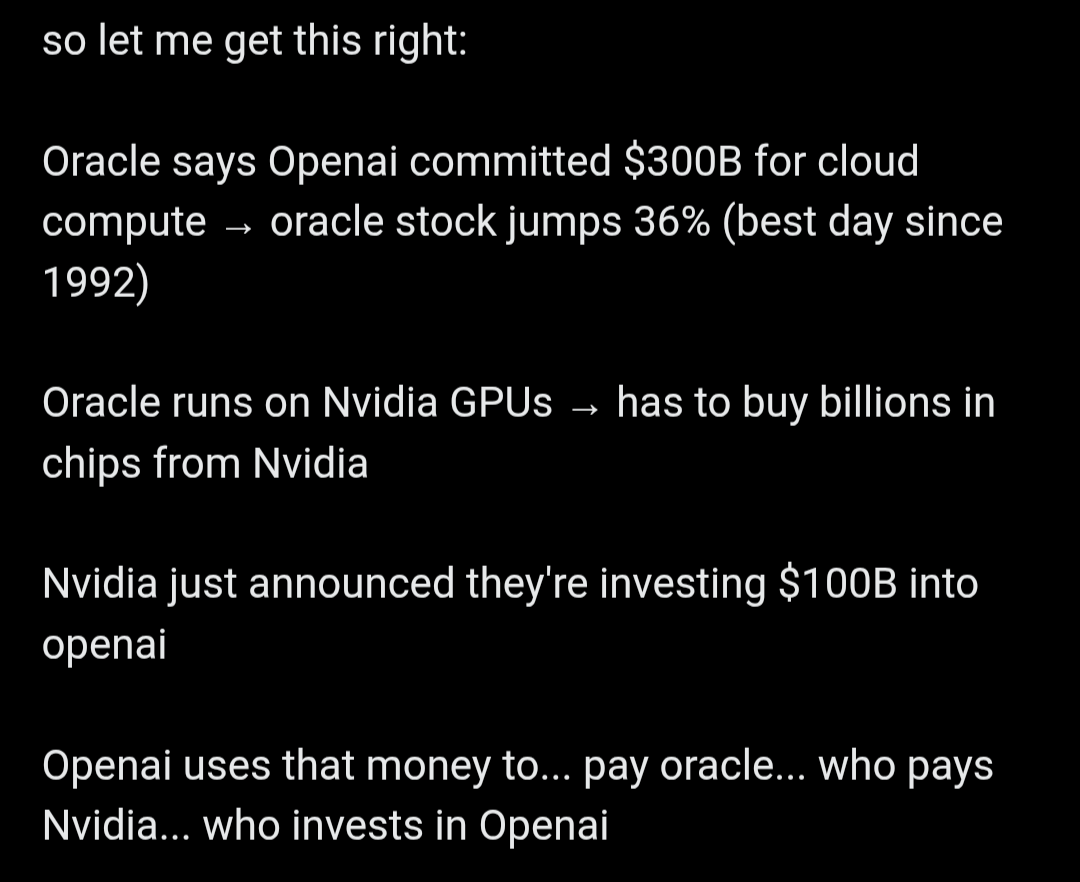1080x882 pixels.
Task: Click the phrase 'Oracle runs on'
Action: 176,402
